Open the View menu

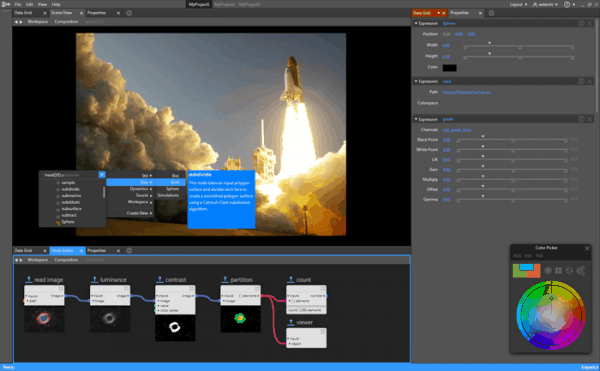42,4
